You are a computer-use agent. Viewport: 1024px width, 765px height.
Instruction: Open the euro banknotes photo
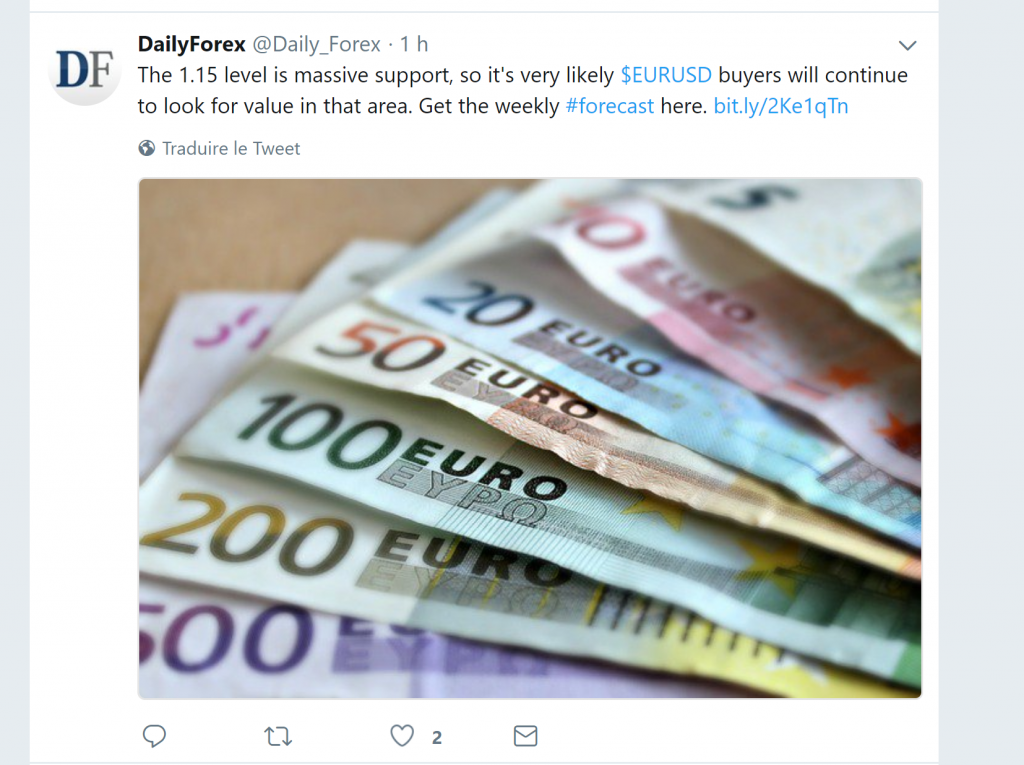point(530,438)
